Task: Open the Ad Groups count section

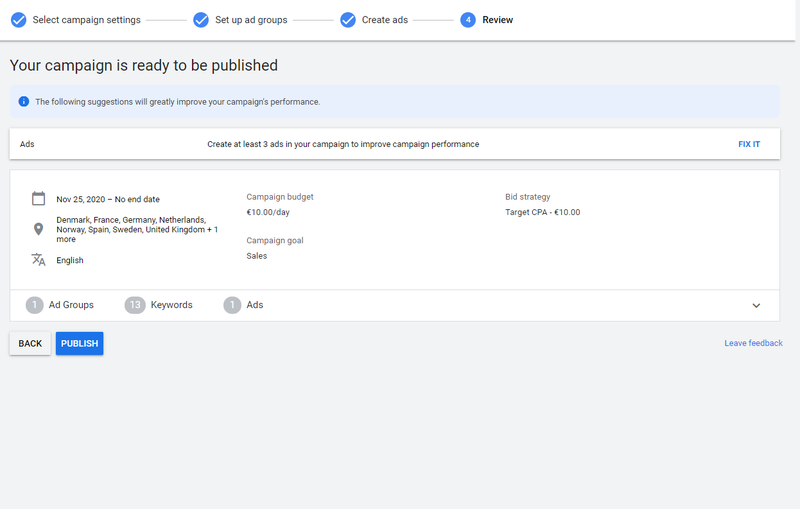Action: (60, 305)
